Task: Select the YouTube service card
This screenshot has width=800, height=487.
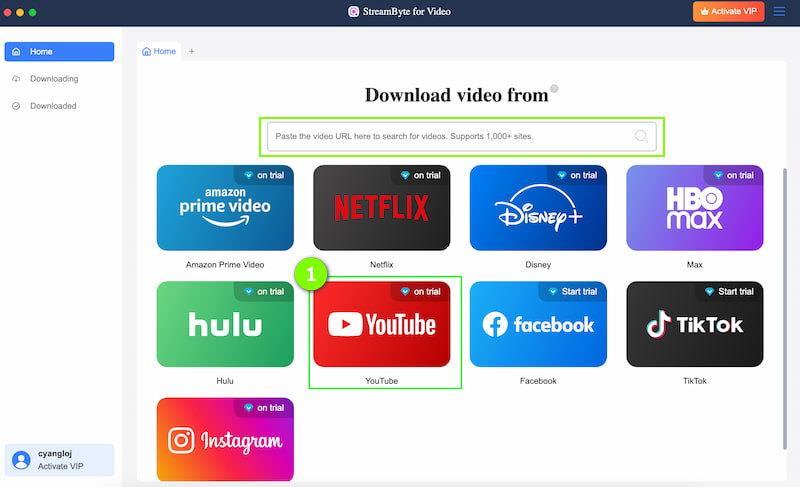Action: [382, 324]
